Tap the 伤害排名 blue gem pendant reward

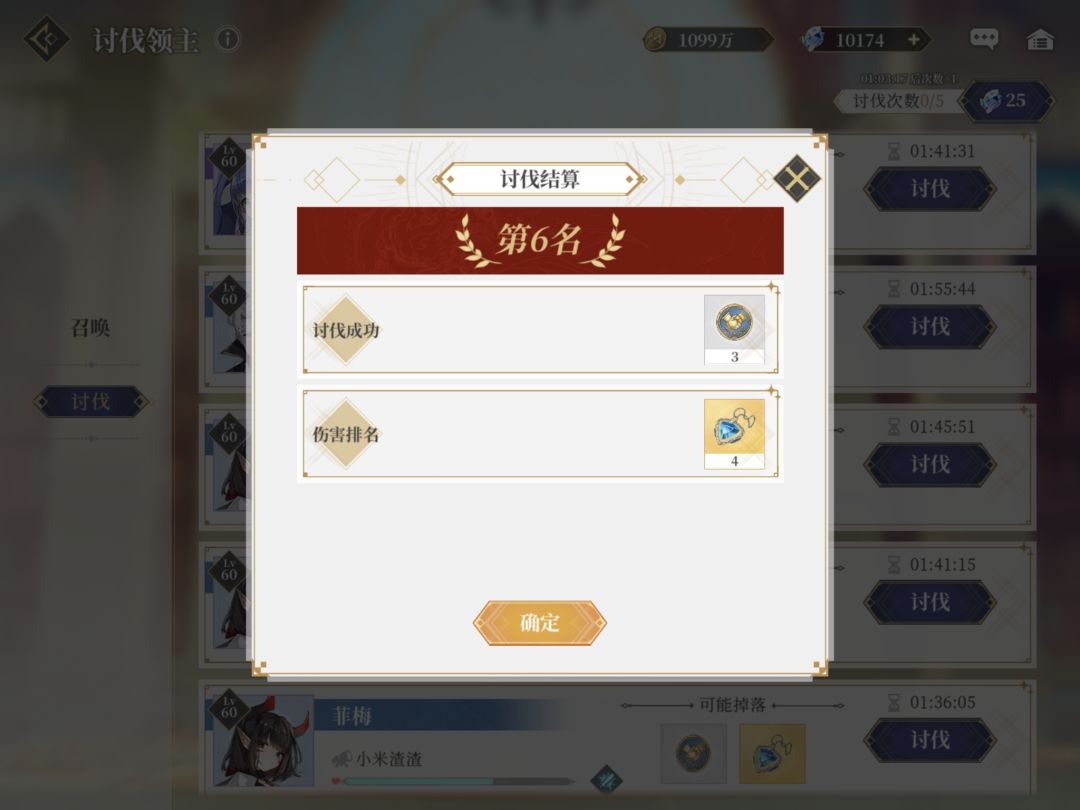[734, 434]
